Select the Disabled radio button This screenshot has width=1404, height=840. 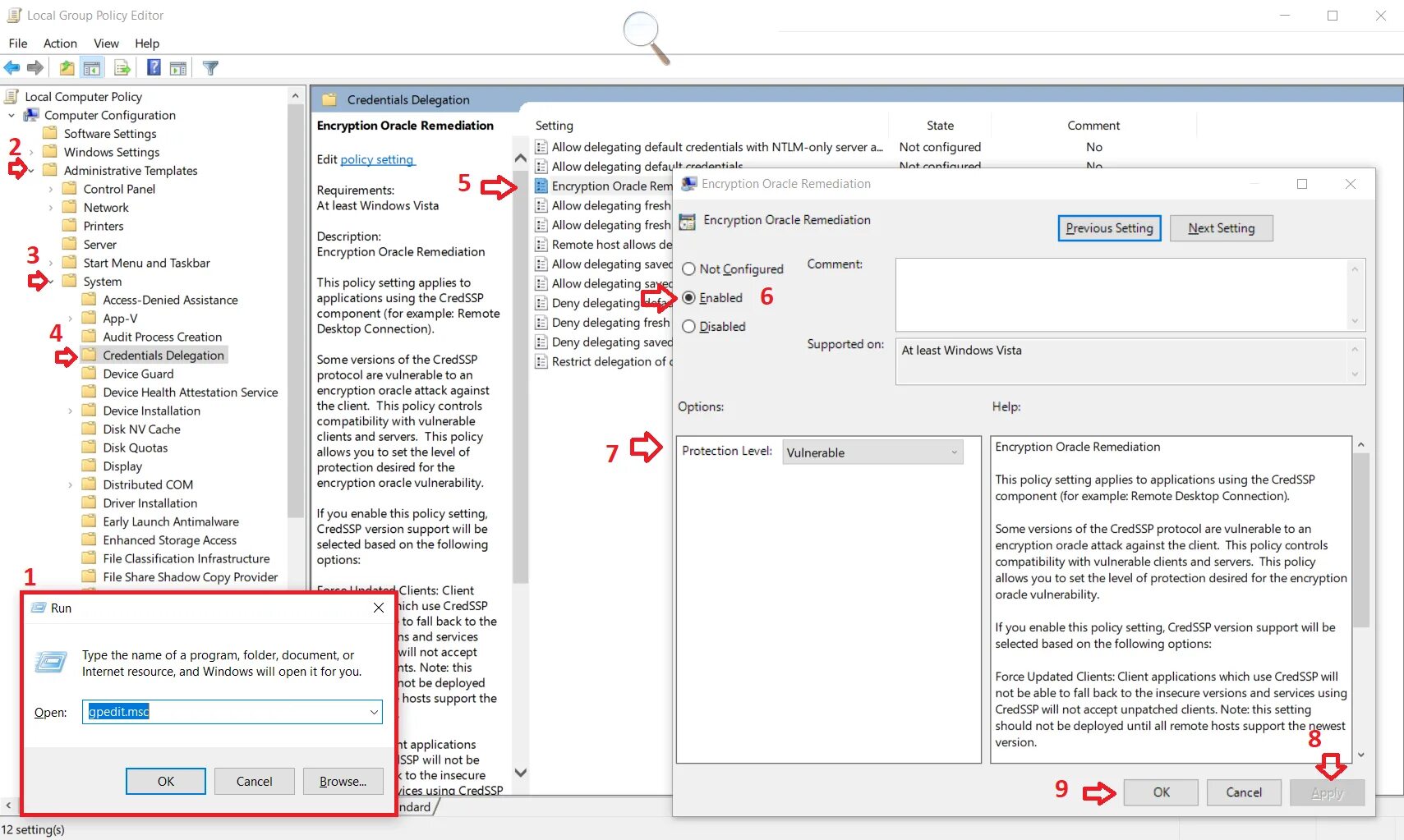688,326
